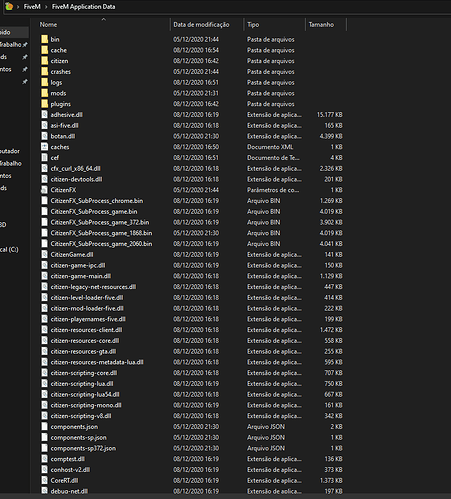The height and width of the screenshot is (499, 451).
Task: Click the conhost-v2.dll file icon
Action: (45, 470)
